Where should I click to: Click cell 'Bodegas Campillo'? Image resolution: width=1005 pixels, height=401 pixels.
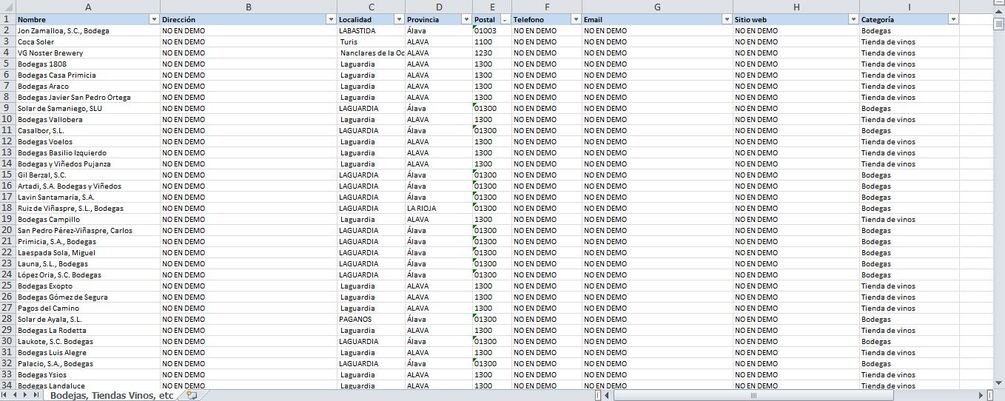(88, 219)
